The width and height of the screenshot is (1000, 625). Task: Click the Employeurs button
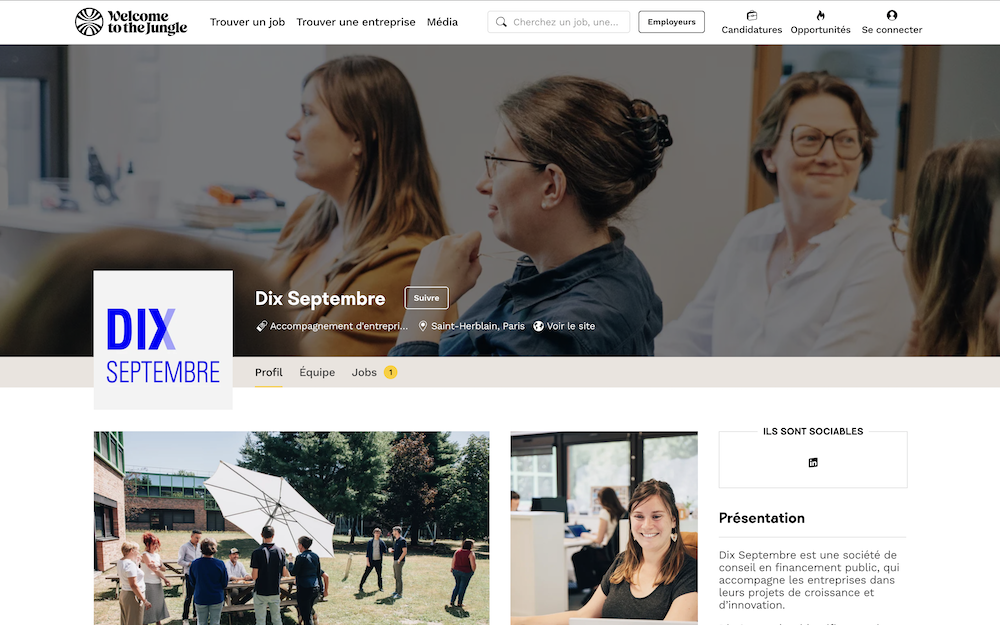672,22
